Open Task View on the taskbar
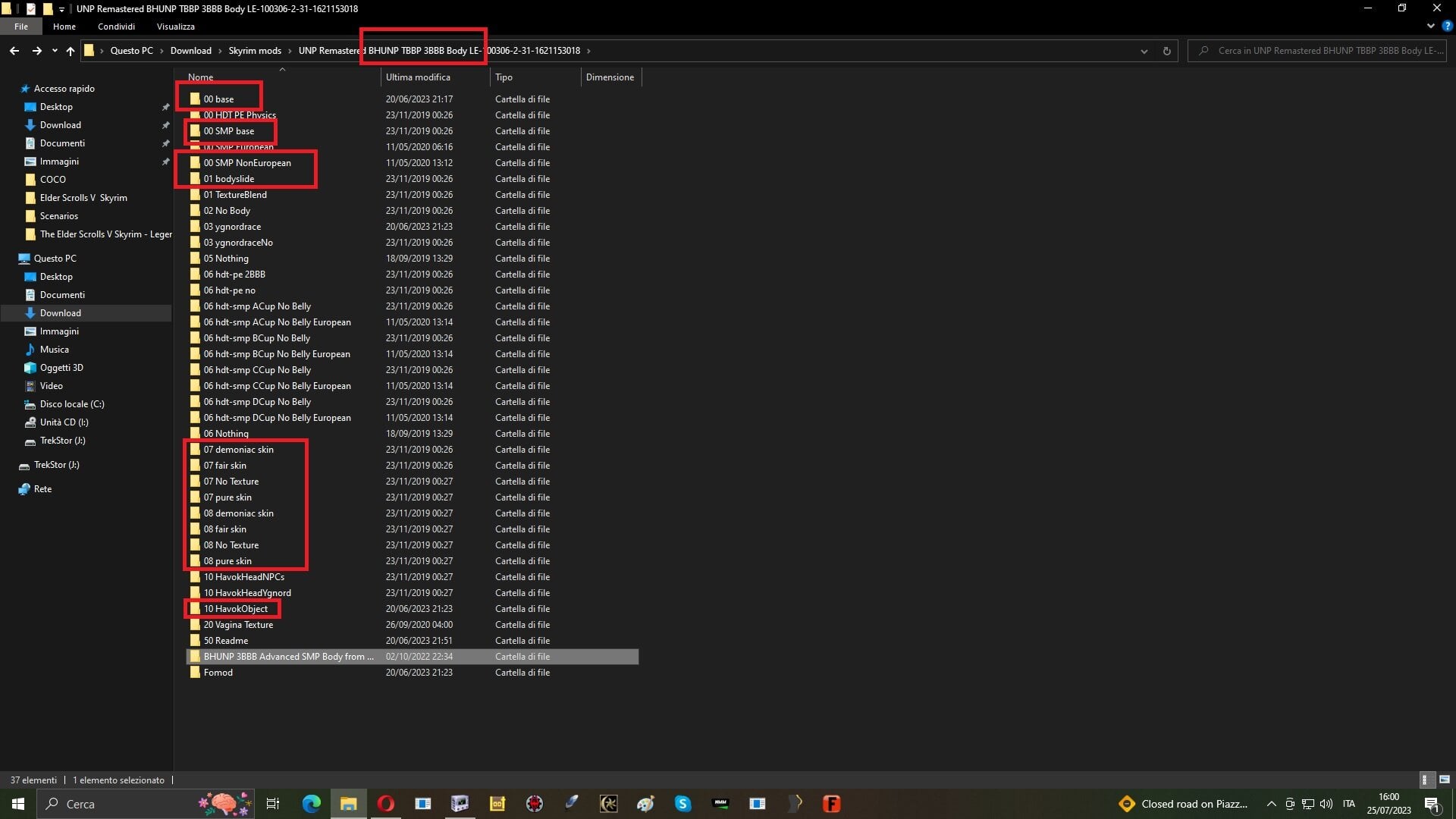This screenshot has width=1456, height=819. pos(273,804)
